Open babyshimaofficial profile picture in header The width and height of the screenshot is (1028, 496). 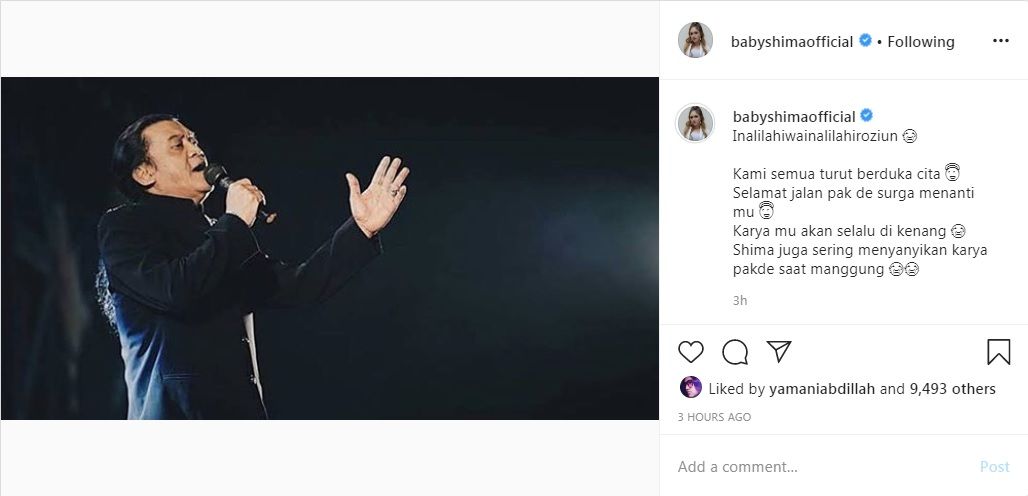(x=696, y=40)
